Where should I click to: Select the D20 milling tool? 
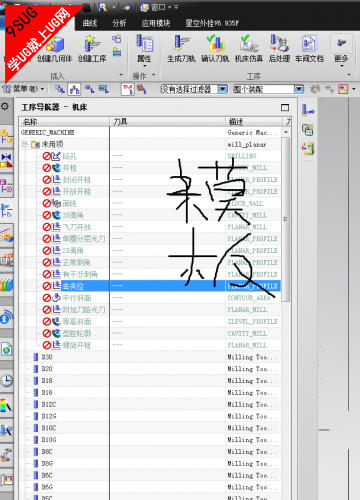47,369
